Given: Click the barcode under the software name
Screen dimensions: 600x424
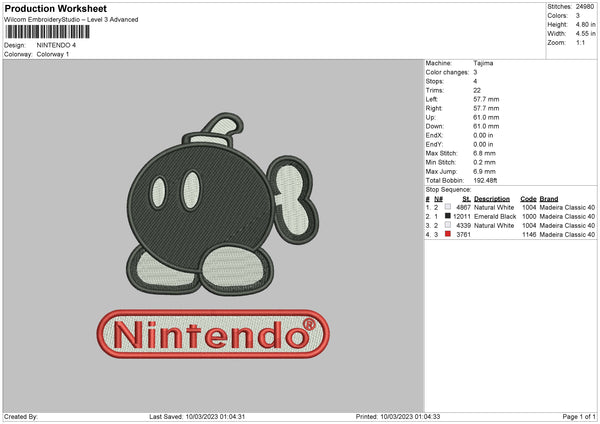Looking at the screenshot, I should 48,32.
